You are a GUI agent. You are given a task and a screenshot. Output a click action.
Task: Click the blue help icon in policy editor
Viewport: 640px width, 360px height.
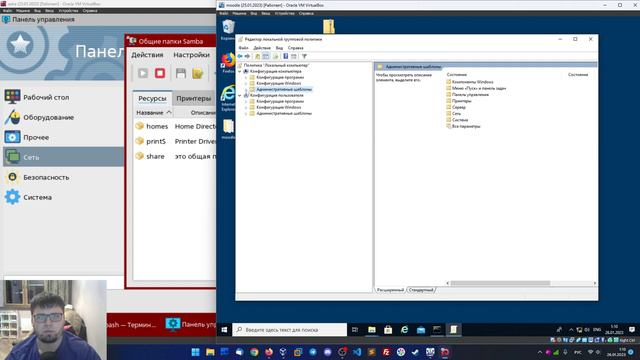pyautogui.click(x=286, y=56)
